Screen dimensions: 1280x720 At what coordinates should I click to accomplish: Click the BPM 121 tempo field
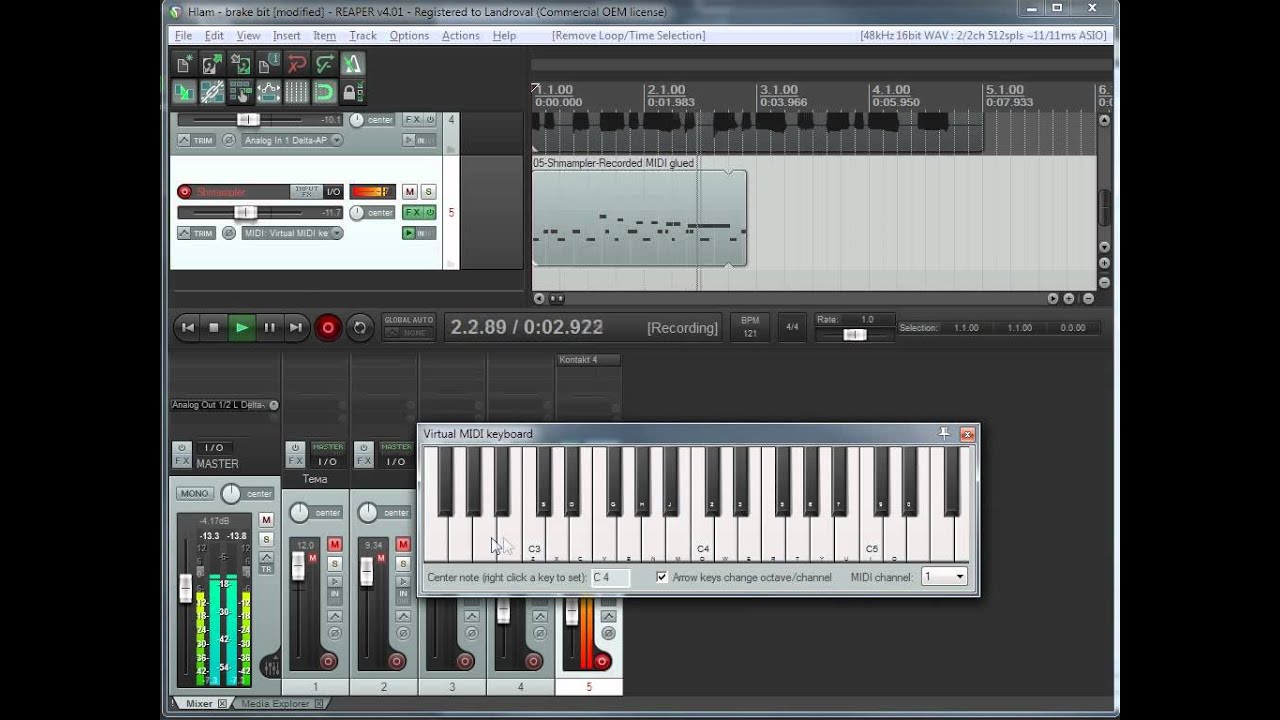click(750, 327)
